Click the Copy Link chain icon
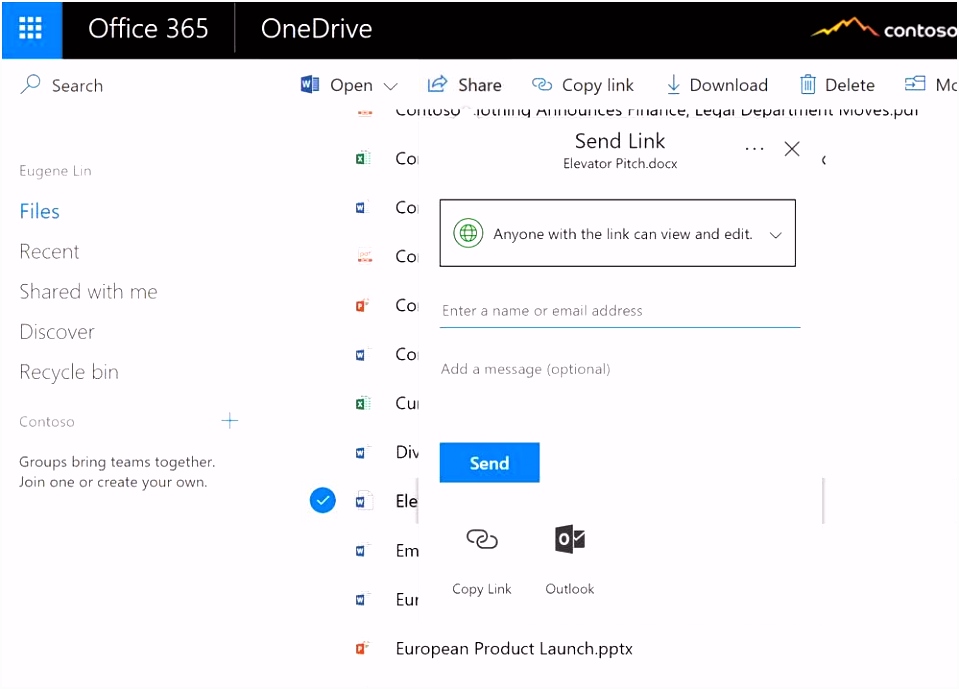Screen dimensions: 959x689 pos(482,539)
